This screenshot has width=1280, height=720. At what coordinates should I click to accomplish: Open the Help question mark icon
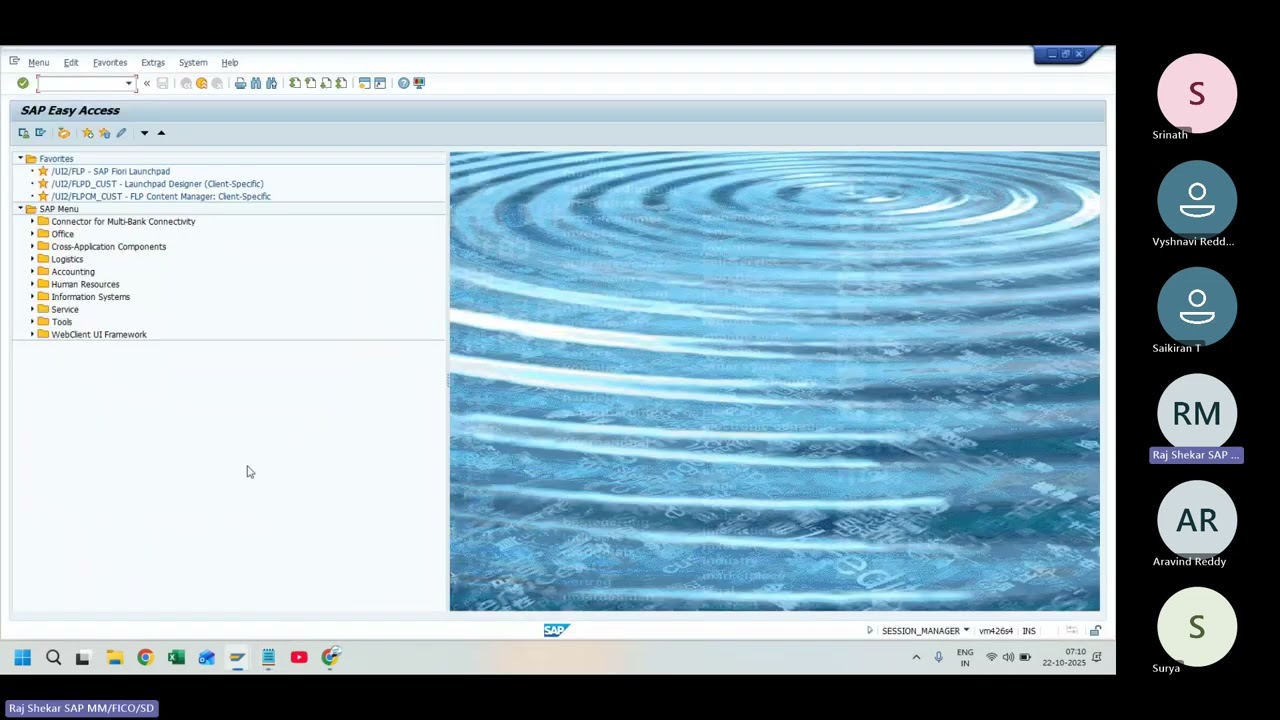coord(403,83)
